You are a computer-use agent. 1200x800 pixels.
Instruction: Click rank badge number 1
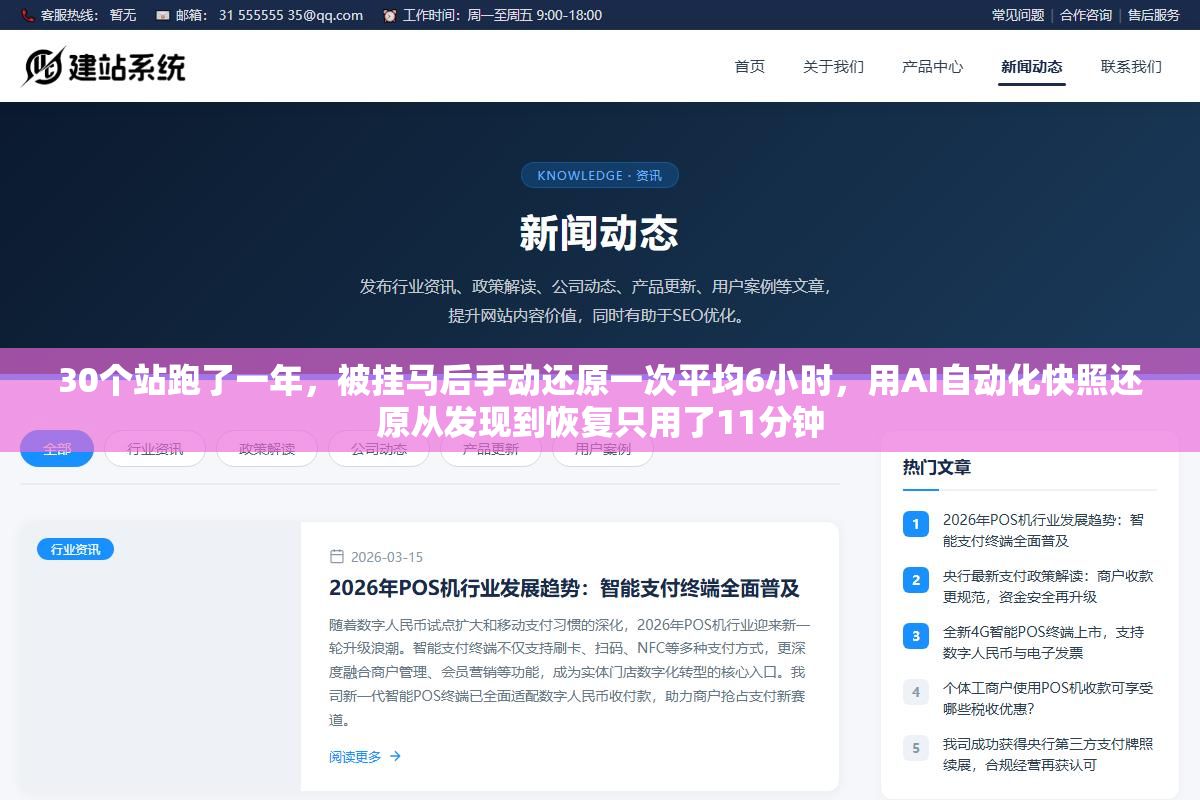pyautogui.click(x=915, y=523)
